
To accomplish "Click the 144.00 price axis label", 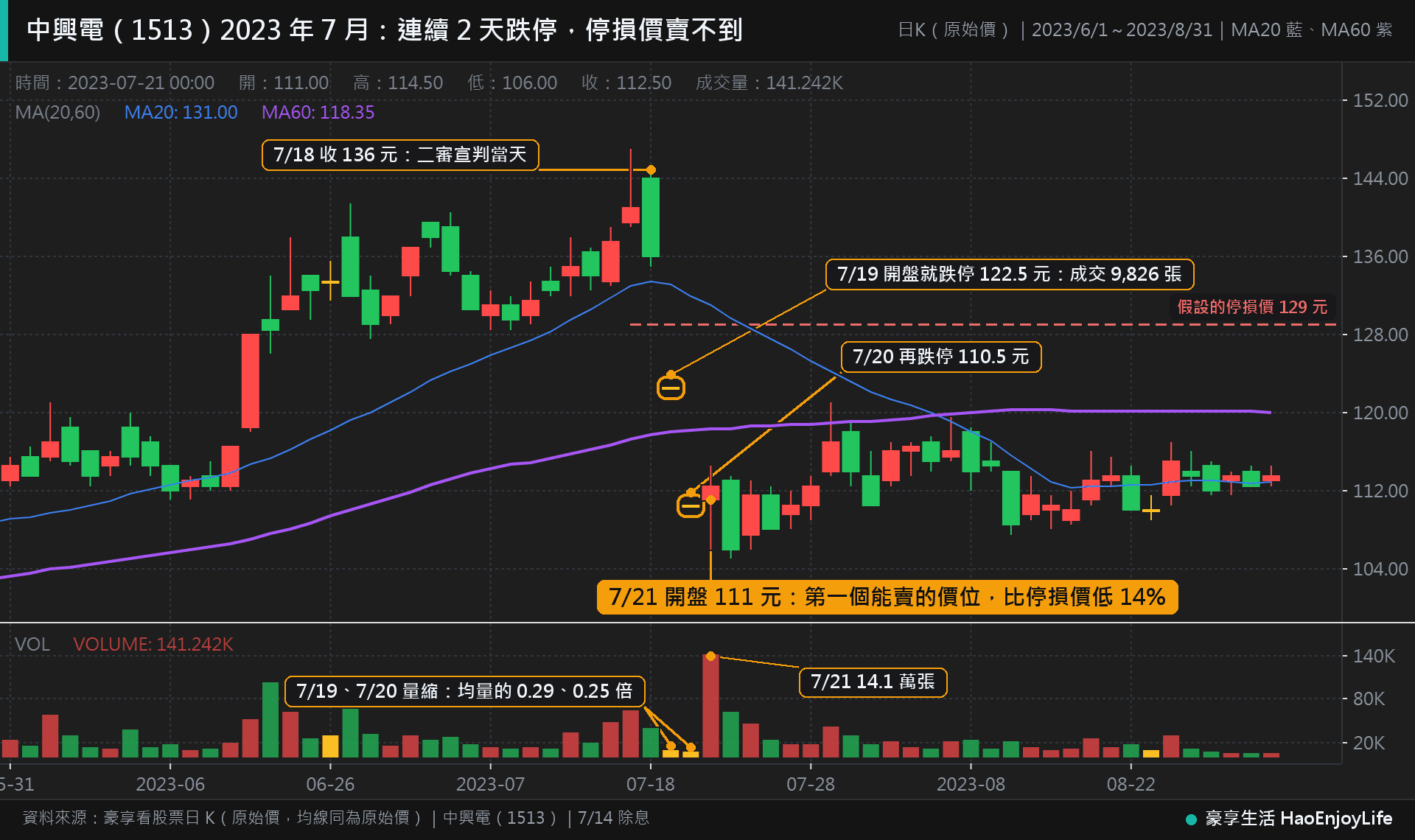I will 1380,178.
